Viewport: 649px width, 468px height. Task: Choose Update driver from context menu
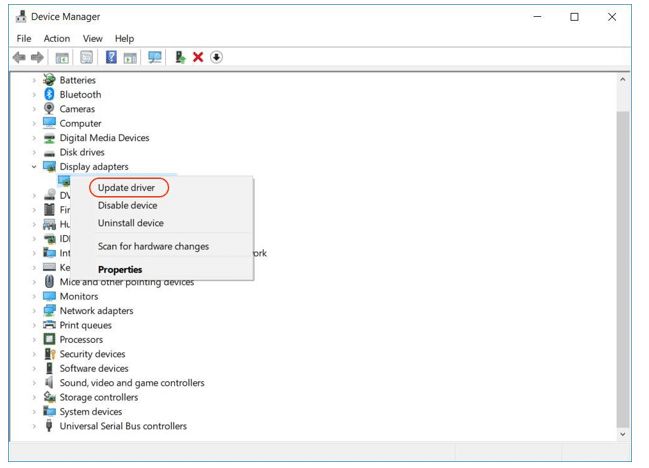tap(127, 187)
